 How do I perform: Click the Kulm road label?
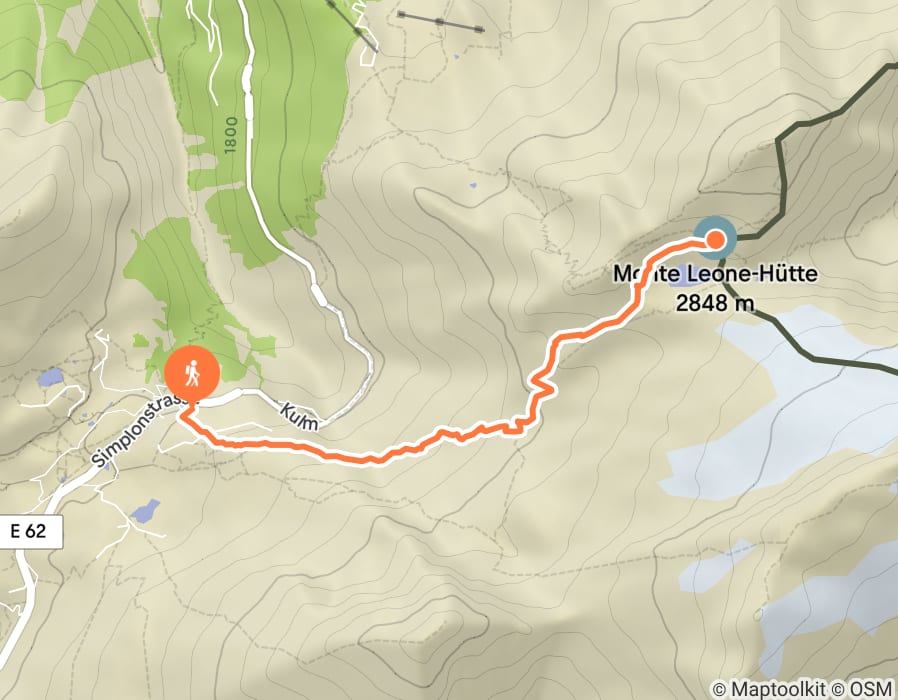tap(300, 416)
